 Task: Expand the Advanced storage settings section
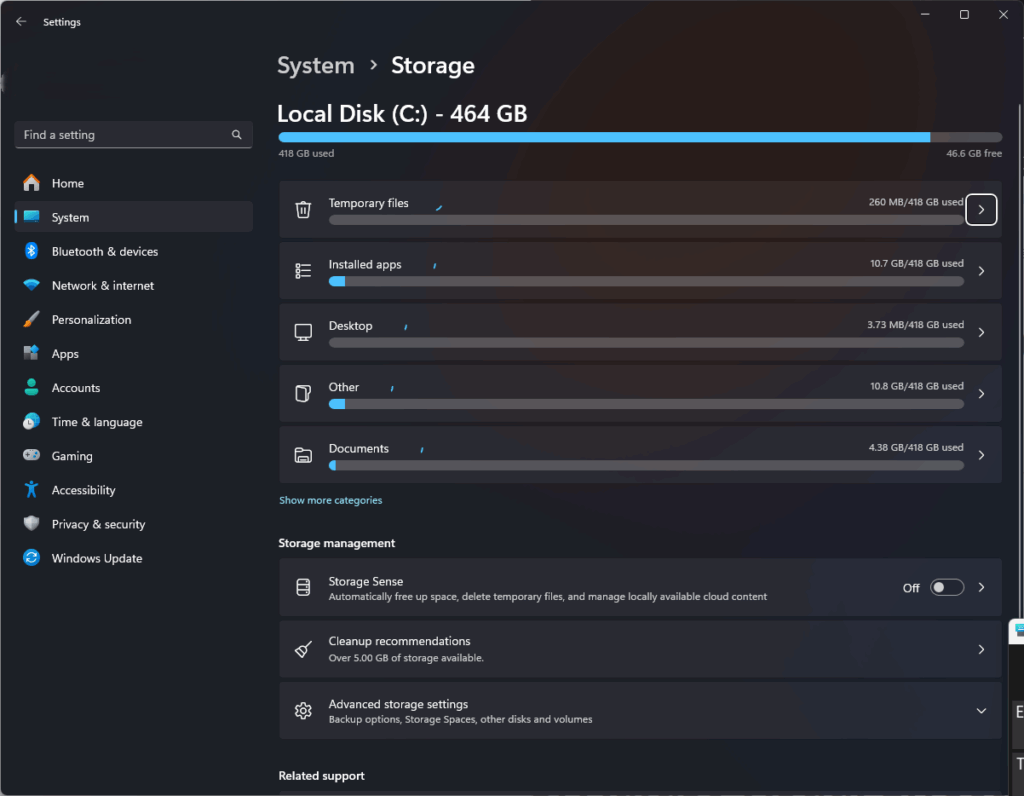click(981, 710)
